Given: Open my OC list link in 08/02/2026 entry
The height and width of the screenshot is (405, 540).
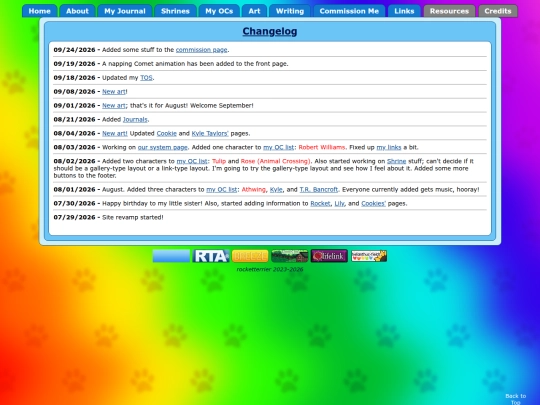Looking at the screenshot, I should pos(192,161).
